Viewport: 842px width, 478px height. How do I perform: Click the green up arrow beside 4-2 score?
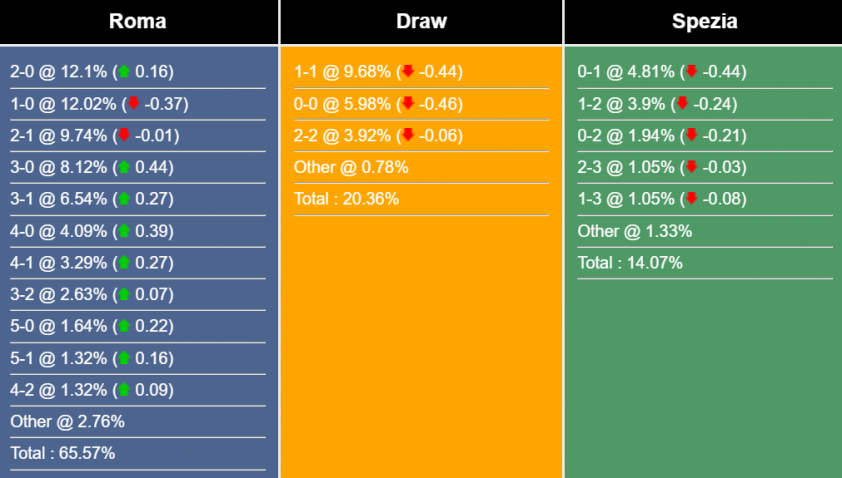pyautogui.click(x=123, y=390)
